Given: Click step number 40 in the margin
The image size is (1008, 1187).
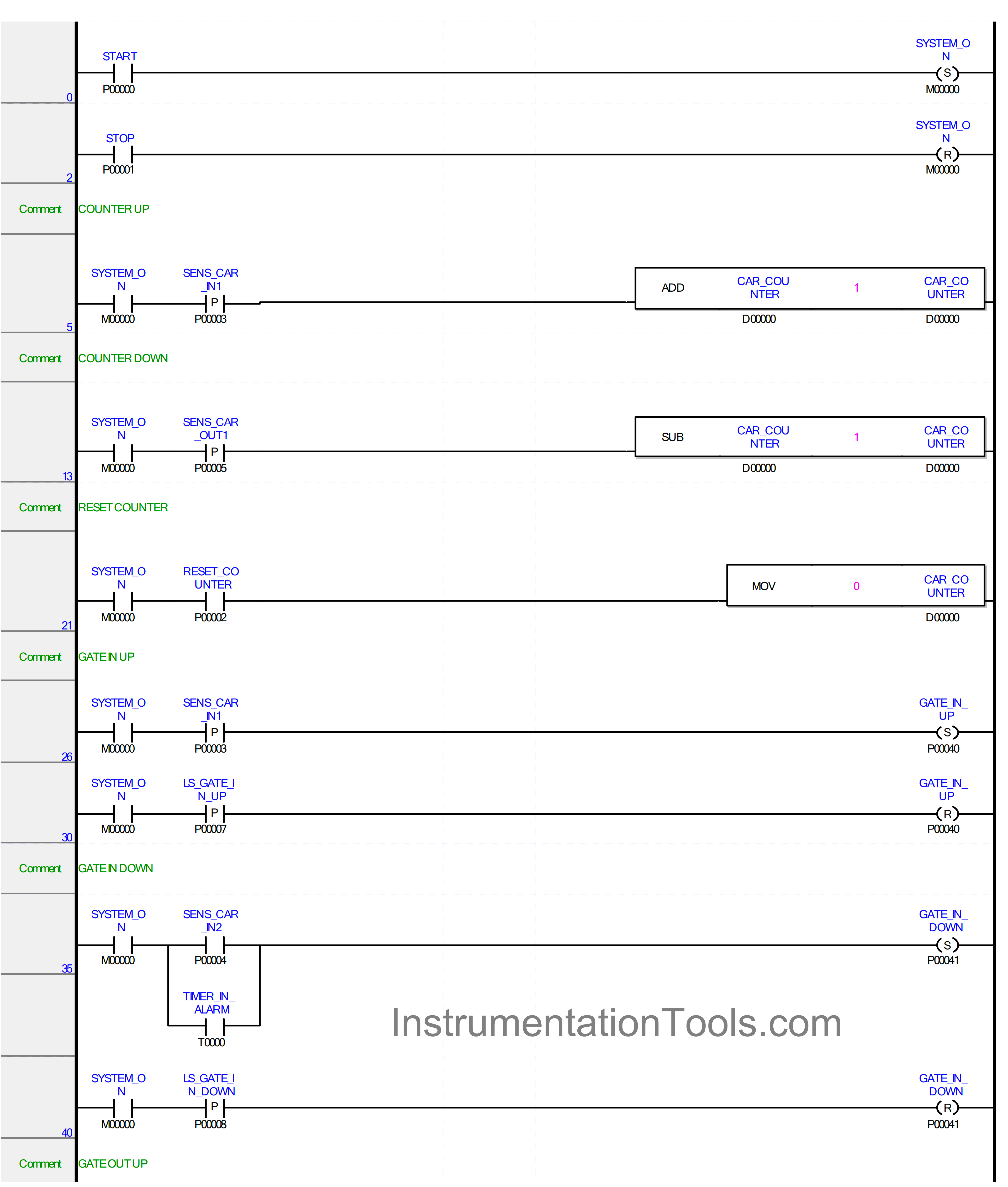Looking at the screenshot, I should [x=67, y=1133].
